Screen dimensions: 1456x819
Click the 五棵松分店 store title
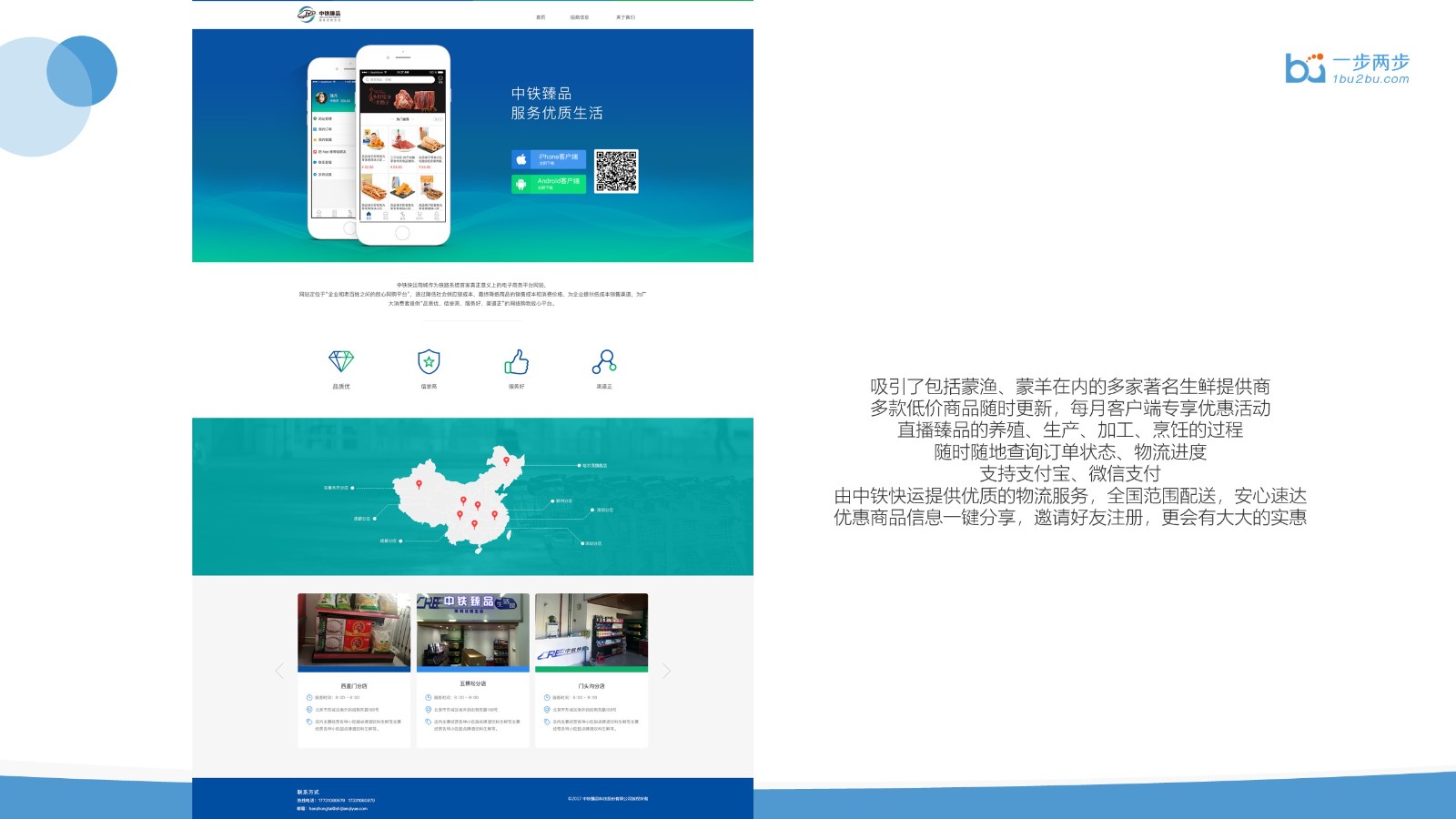[473, 683]
